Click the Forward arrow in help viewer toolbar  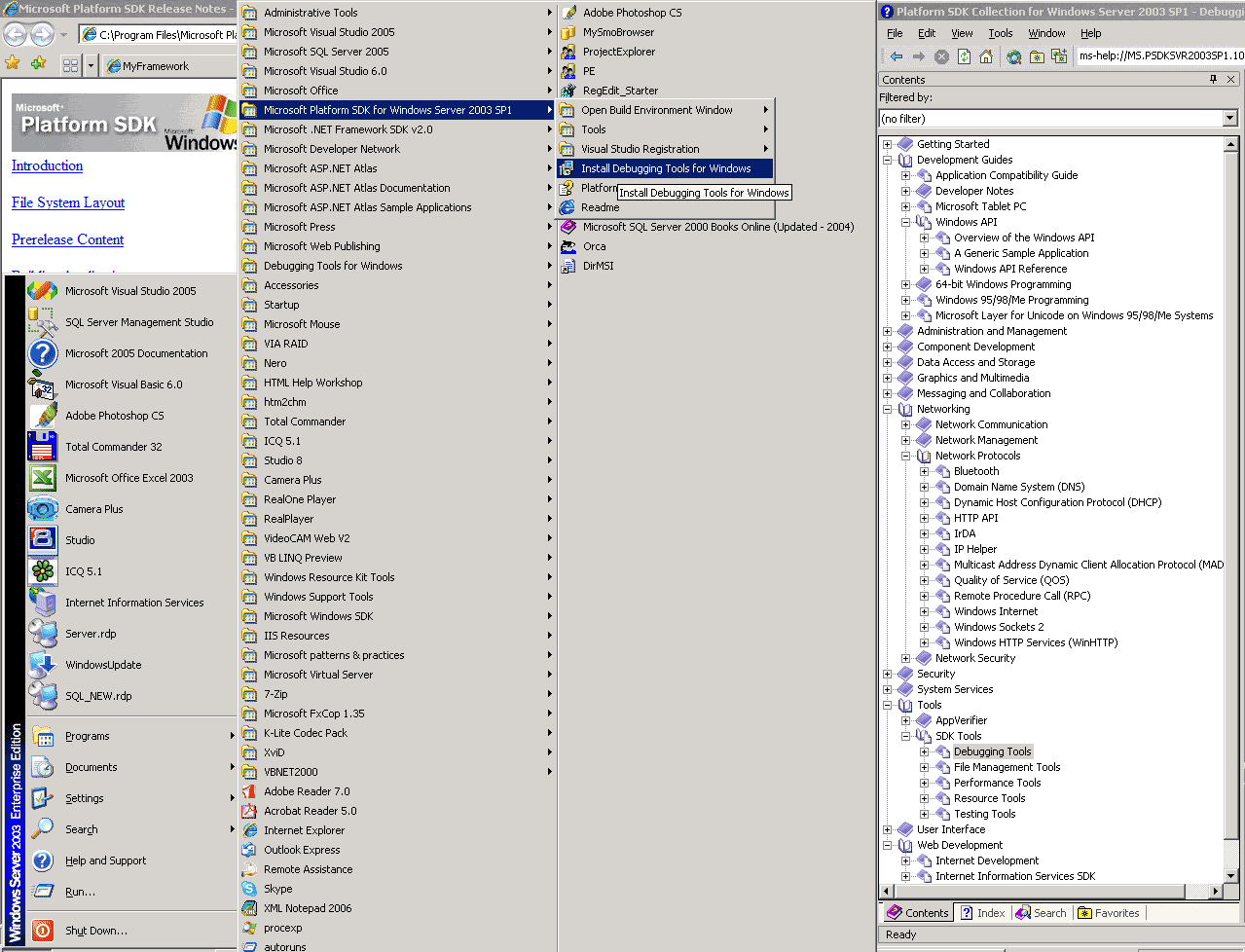click(x=918, y=56)
